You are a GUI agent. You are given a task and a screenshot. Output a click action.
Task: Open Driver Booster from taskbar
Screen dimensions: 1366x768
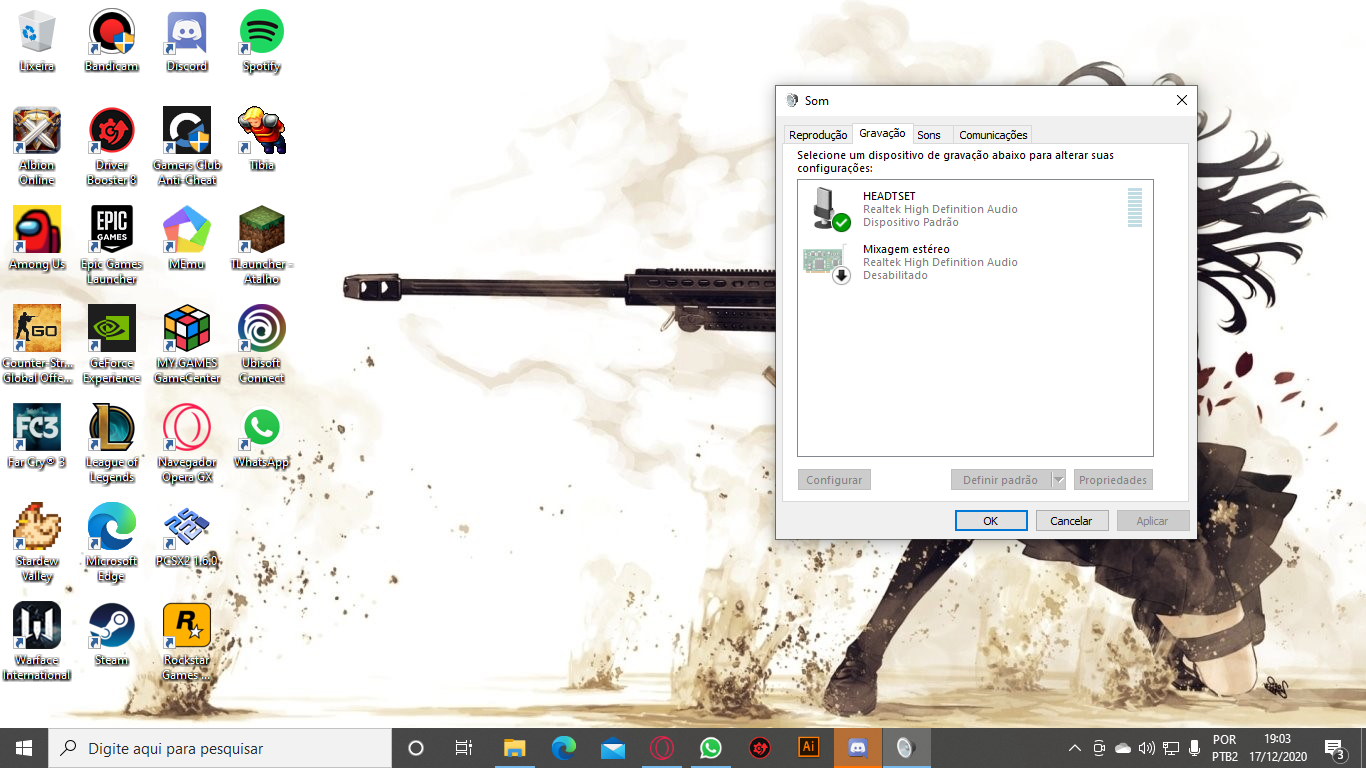[x=759, y=748]
